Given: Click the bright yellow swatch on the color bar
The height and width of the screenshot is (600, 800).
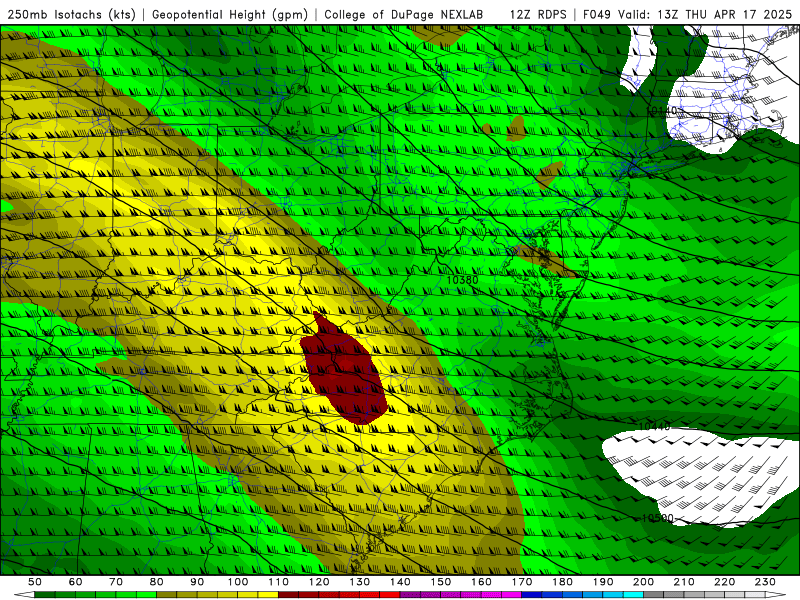Looking at the screenshot, I should (268, 595).
